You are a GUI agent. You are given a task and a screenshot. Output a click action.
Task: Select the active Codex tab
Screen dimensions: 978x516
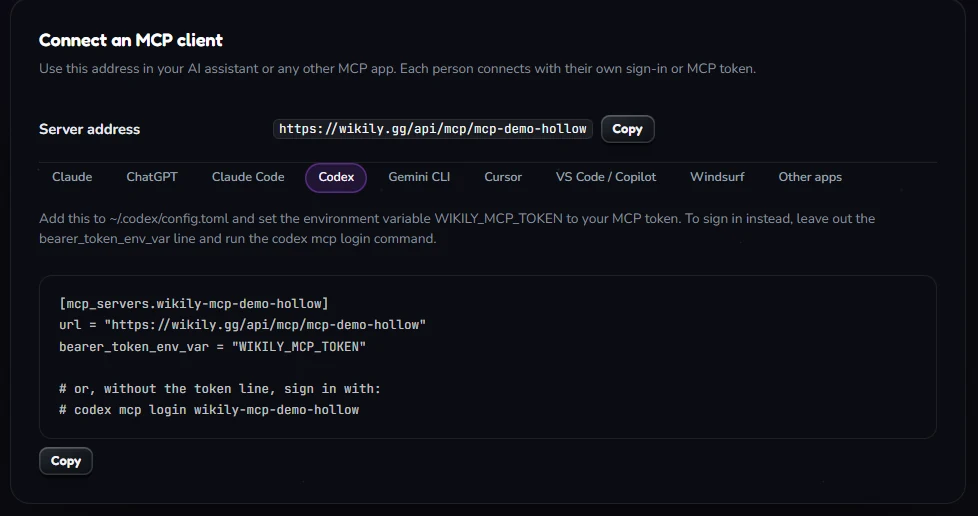click(x=336, y=177)
